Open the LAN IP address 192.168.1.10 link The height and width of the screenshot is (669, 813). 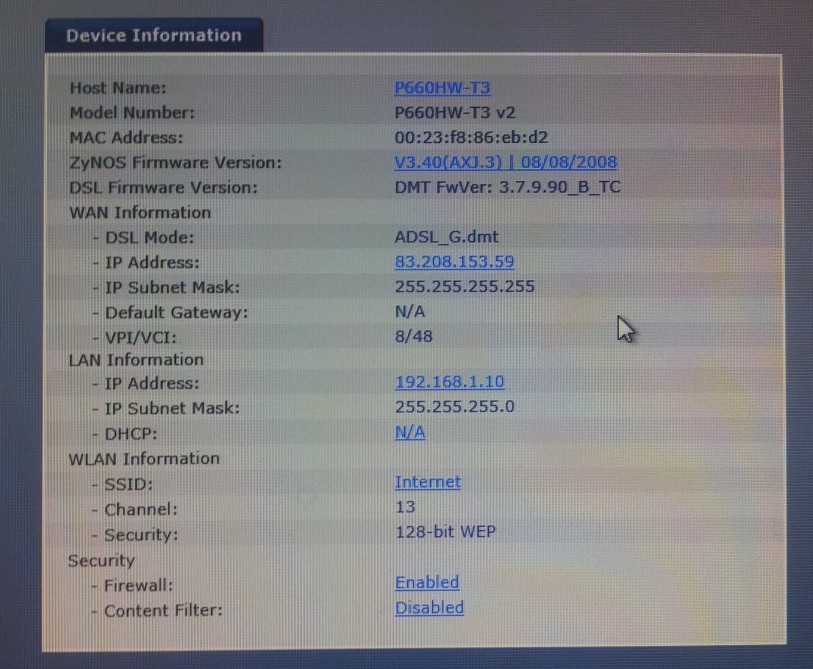449,382
